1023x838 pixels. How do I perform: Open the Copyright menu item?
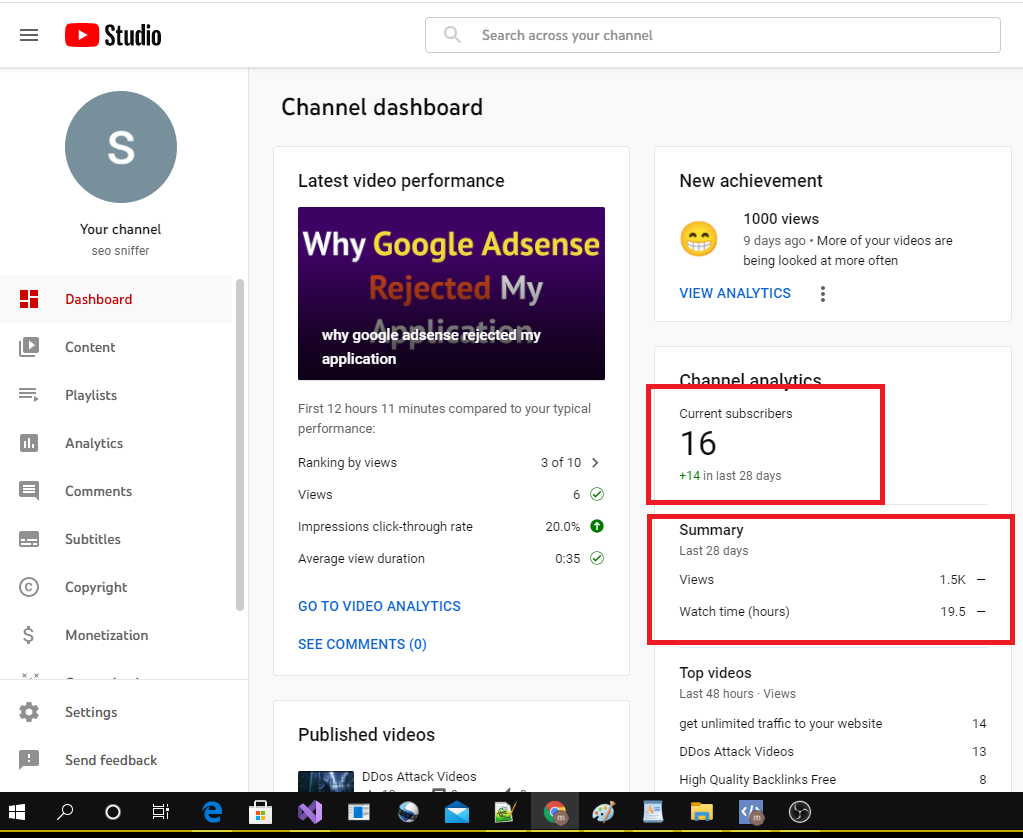(x=116, y=587)
